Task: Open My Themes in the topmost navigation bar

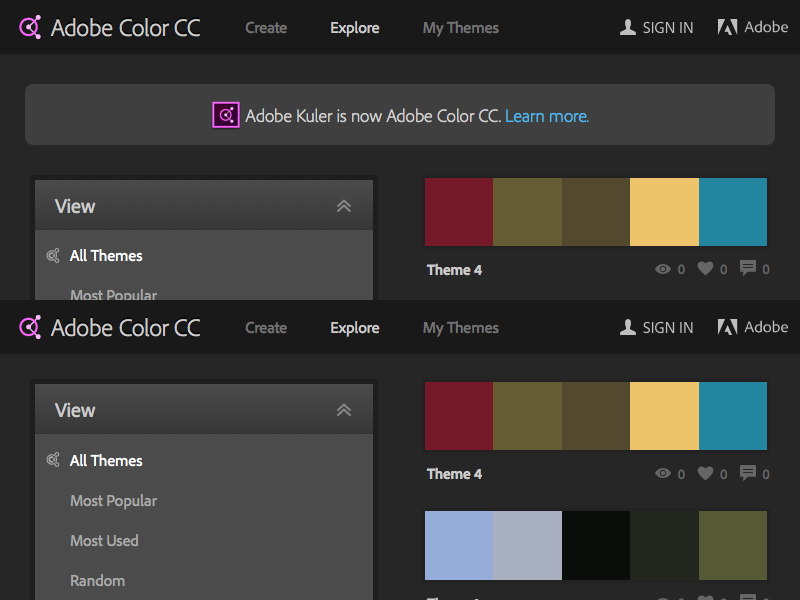Action: click(x=460, y=28)
